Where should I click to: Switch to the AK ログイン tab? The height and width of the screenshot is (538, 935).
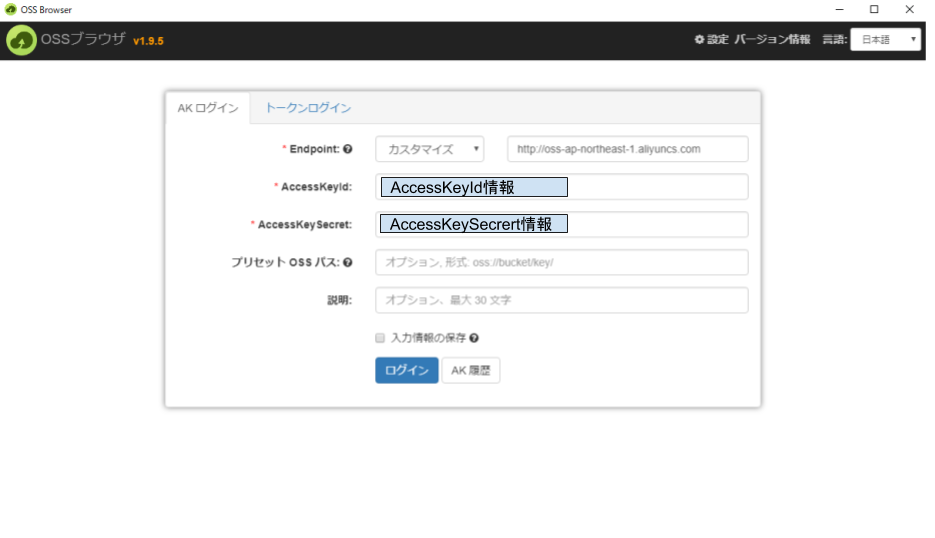(x=208, y=108)
